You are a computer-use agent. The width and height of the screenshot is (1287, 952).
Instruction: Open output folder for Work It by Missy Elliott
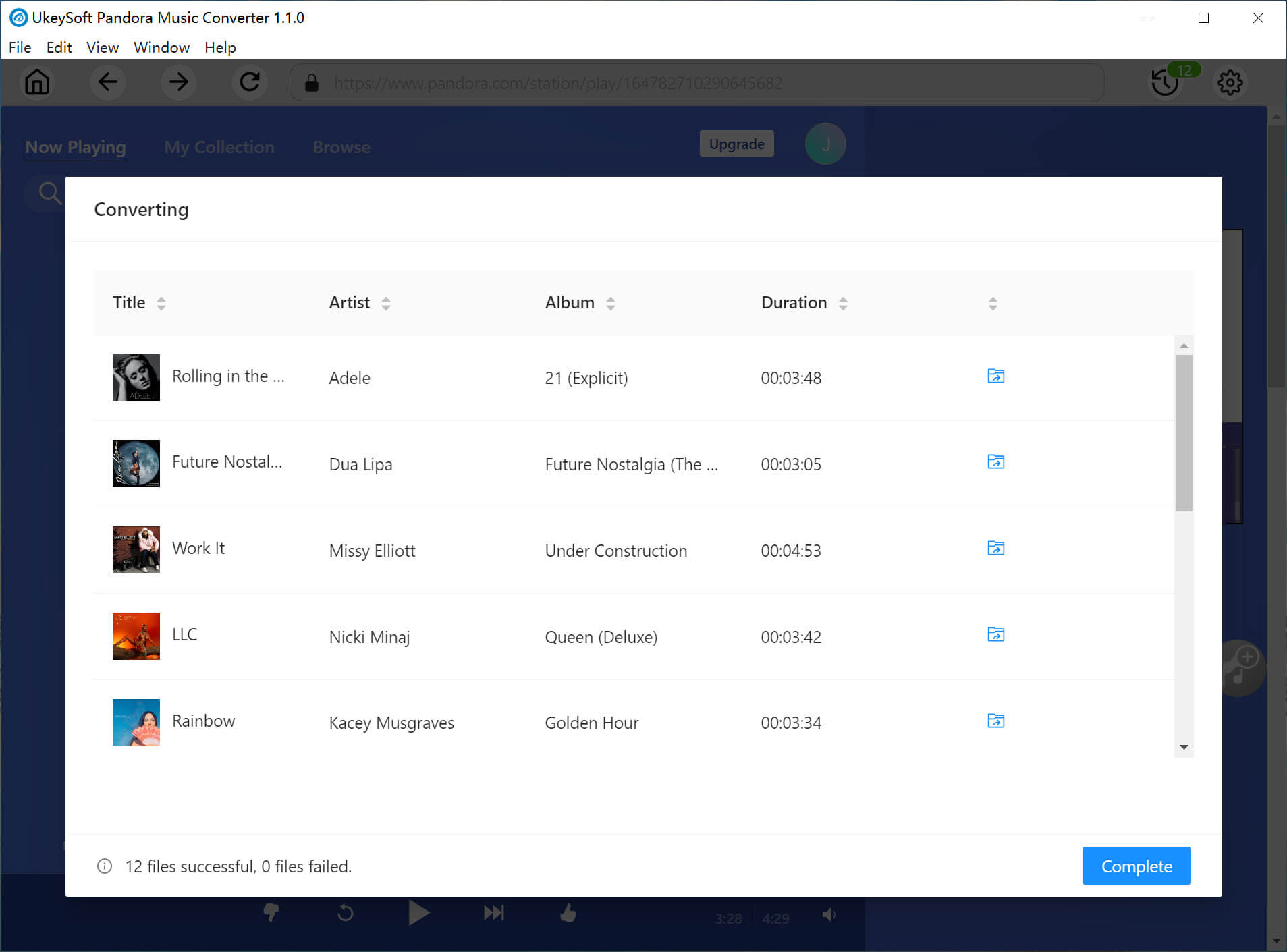coord(996,548)
